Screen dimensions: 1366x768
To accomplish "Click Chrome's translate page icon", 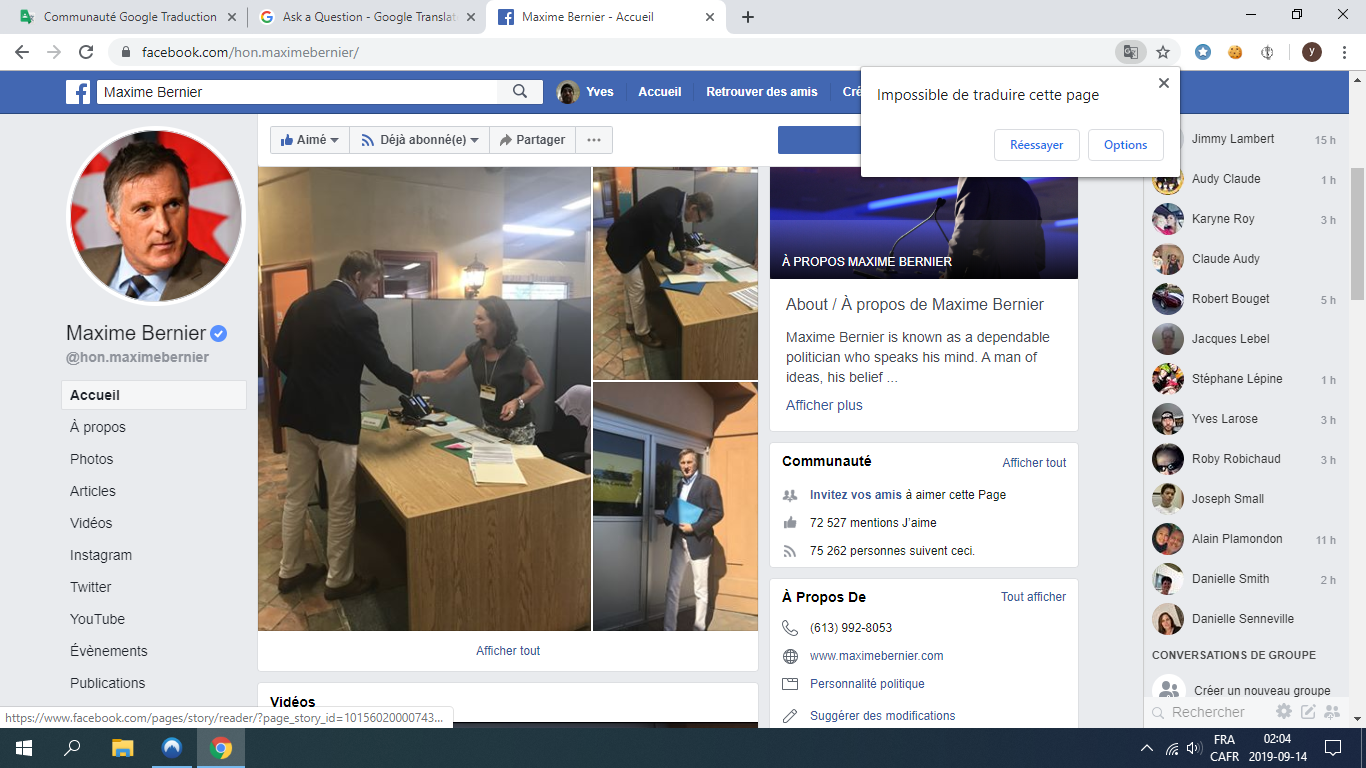I will (x=1130, y=52).
